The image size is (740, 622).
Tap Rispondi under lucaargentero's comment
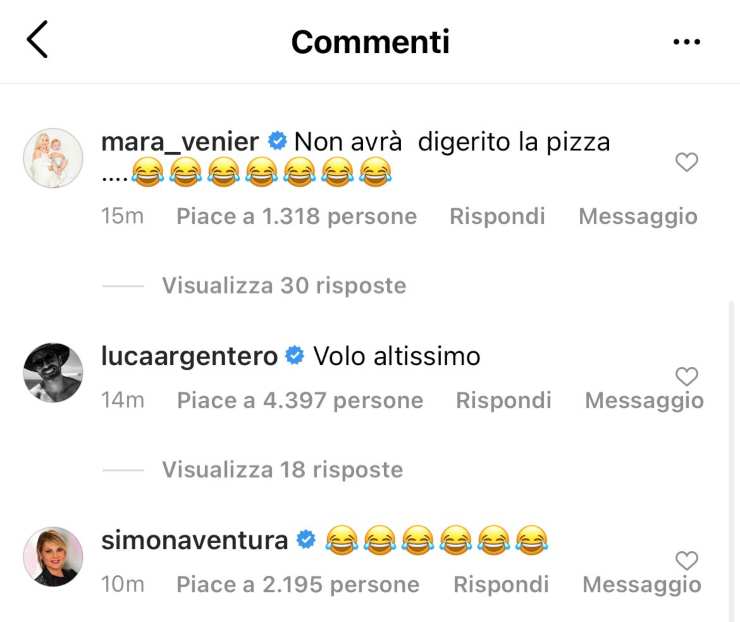(503, 401)
